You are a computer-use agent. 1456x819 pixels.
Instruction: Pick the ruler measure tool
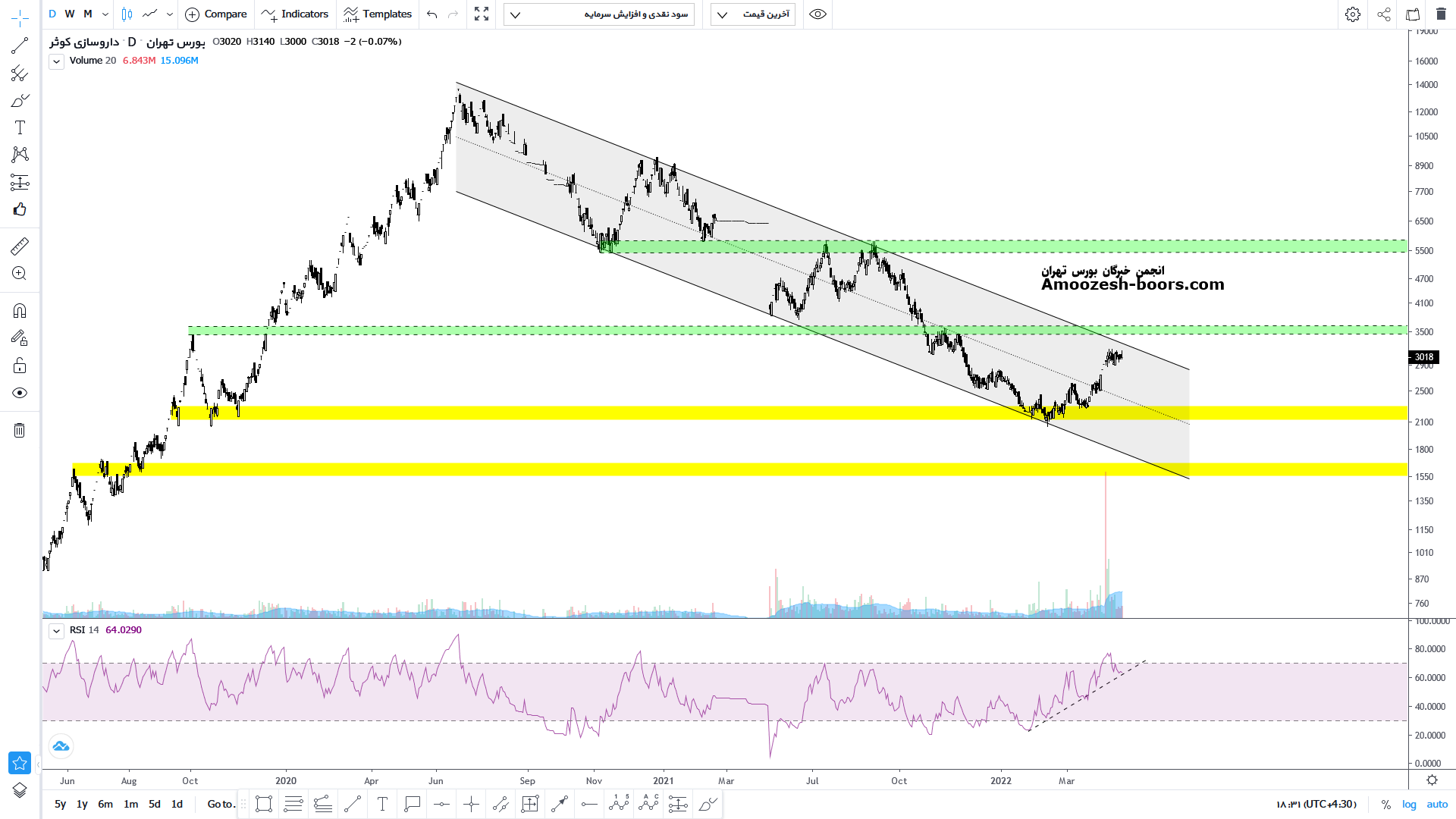(x=20, y=246)
